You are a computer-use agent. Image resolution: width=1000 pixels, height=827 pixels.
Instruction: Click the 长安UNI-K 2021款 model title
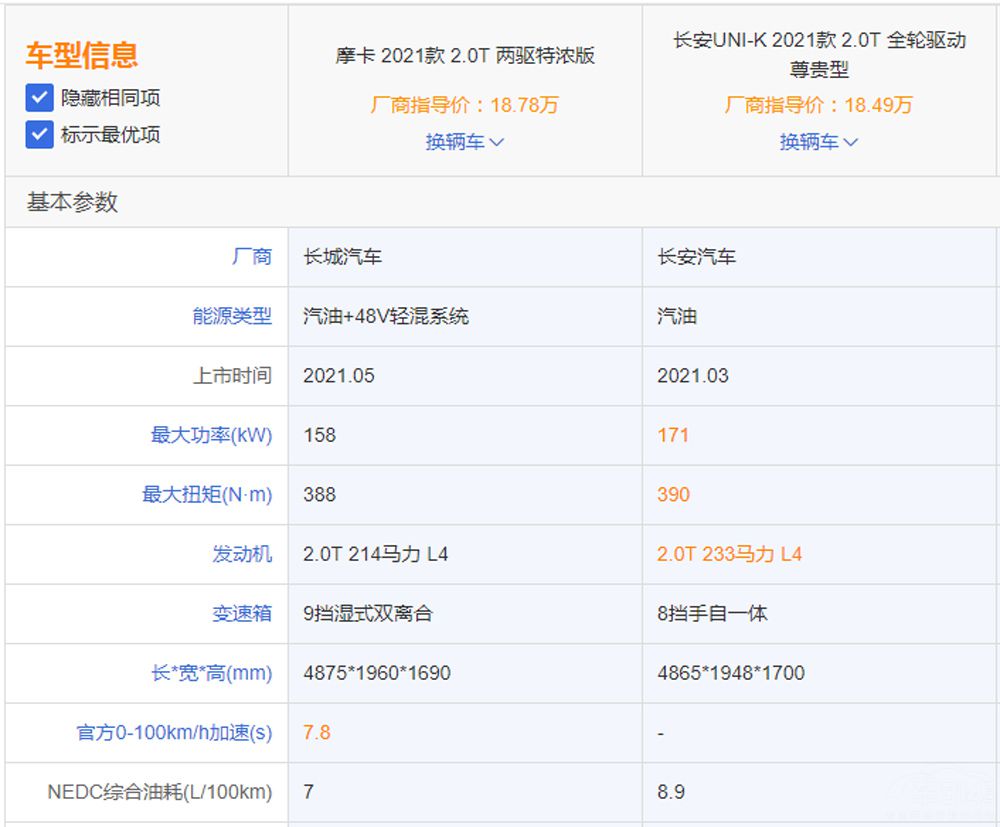coord(819,55)
